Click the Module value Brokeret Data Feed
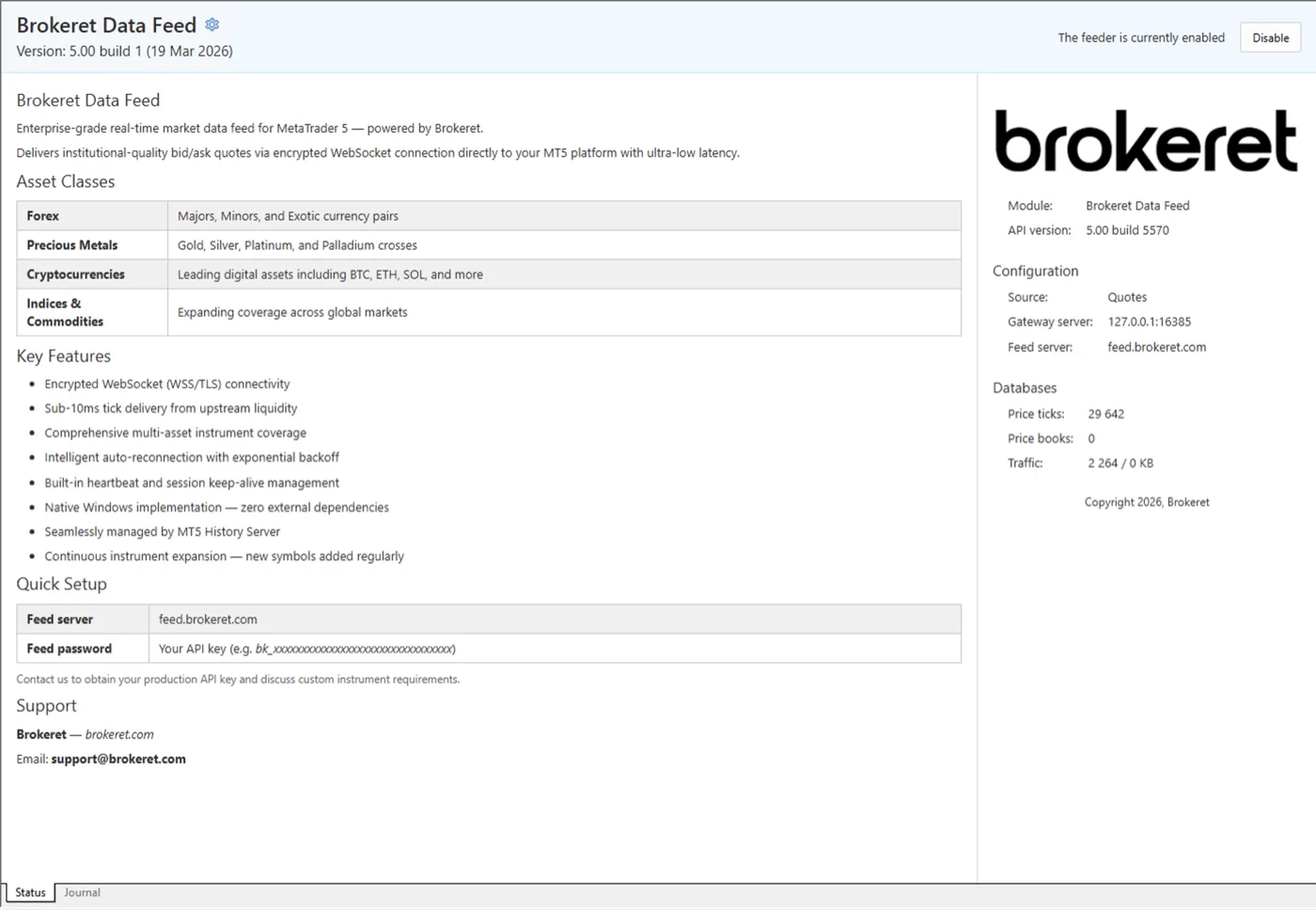 pos(1137,206)
